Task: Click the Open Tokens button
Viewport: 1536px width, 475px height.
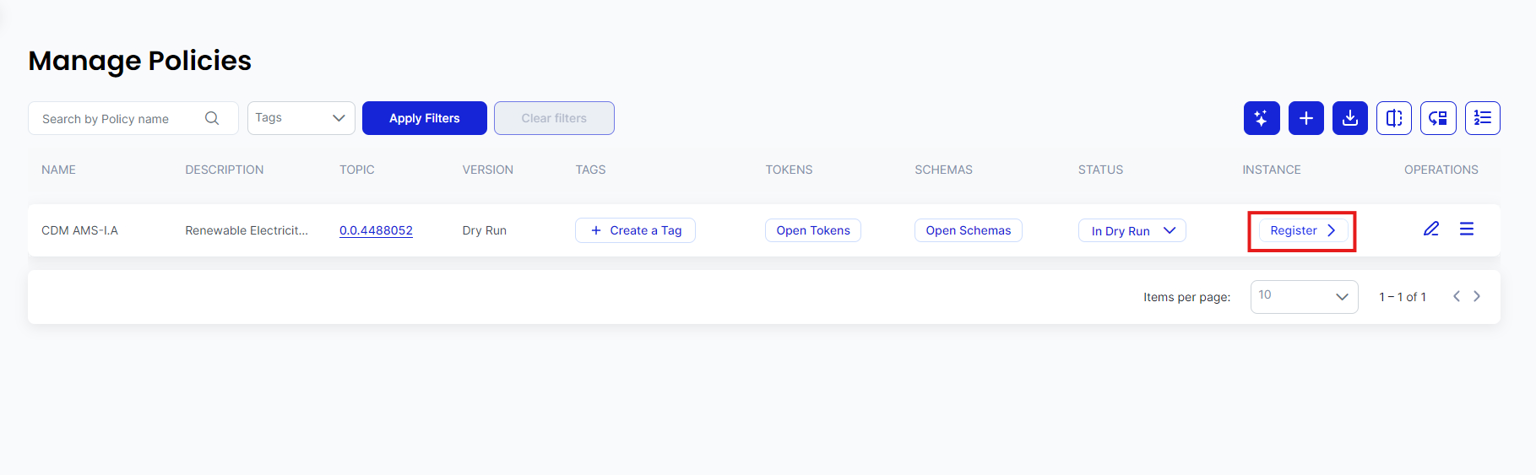Action: click(x=812, y=231)
